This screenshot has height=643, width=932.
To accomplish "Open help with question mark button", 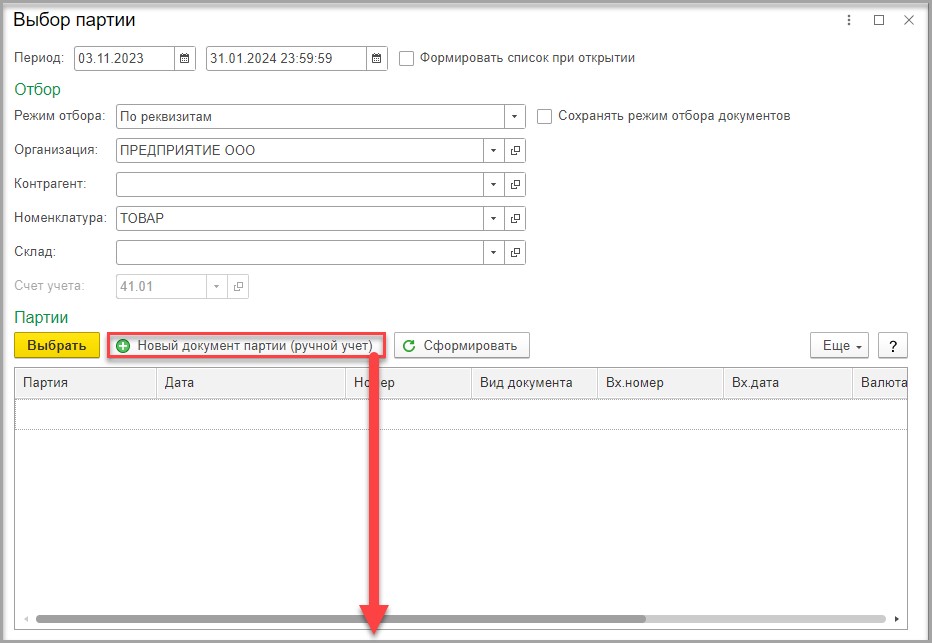I will pyautogui.click(x=892, y=346).
